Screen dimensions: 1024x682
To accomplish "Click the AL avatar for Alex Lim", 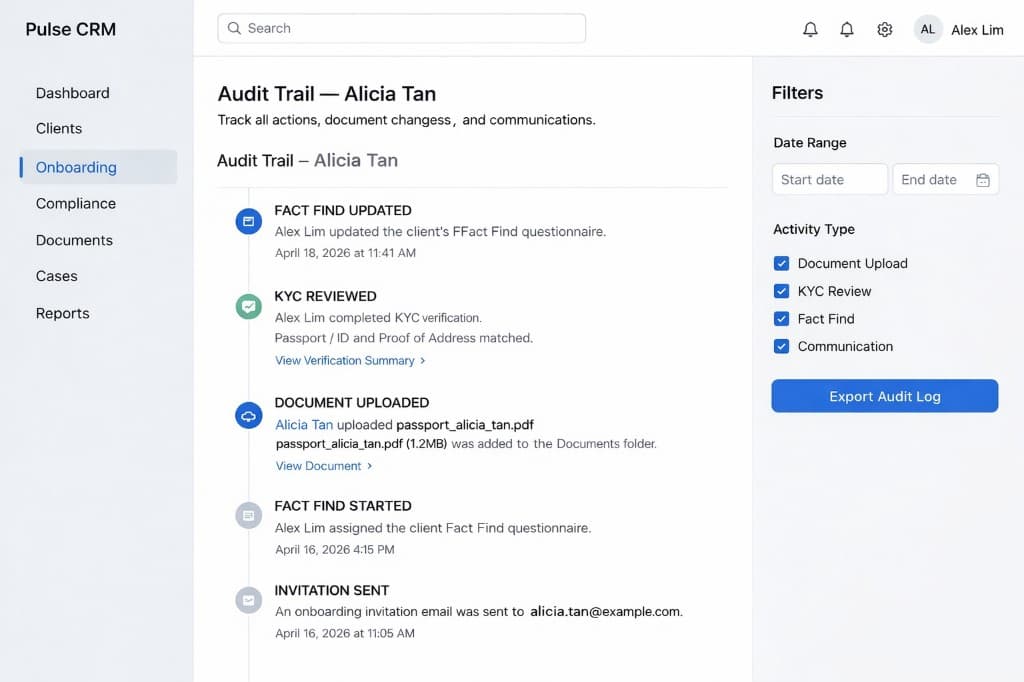I will click(927, 29).
